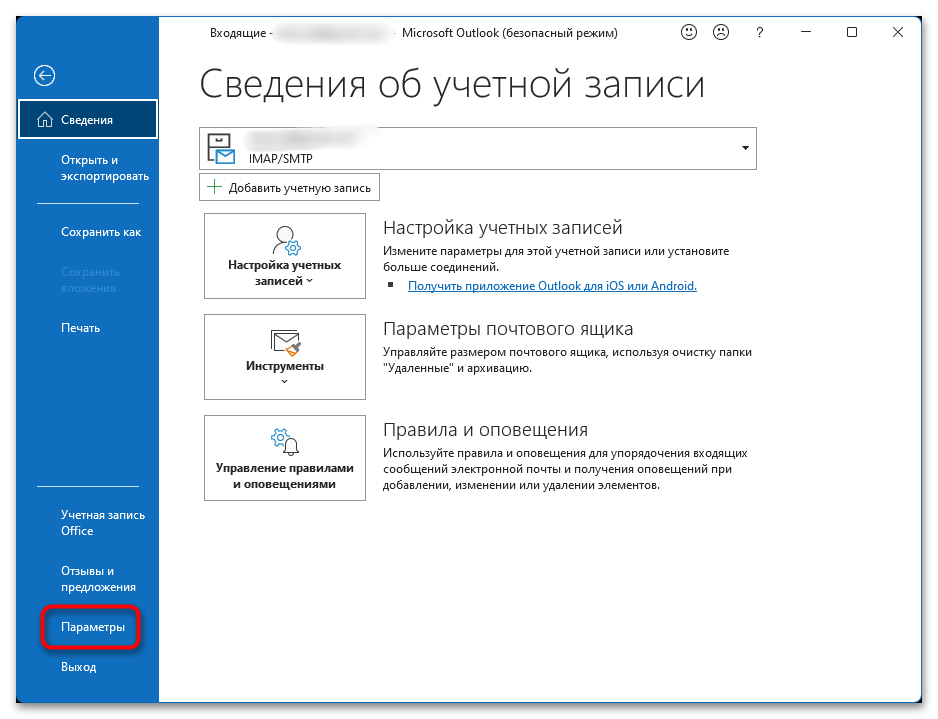The width and height of the screenshot is (938, 719).
Task: Open Параметры in the sidebar
Action: (x=93, y=627)
